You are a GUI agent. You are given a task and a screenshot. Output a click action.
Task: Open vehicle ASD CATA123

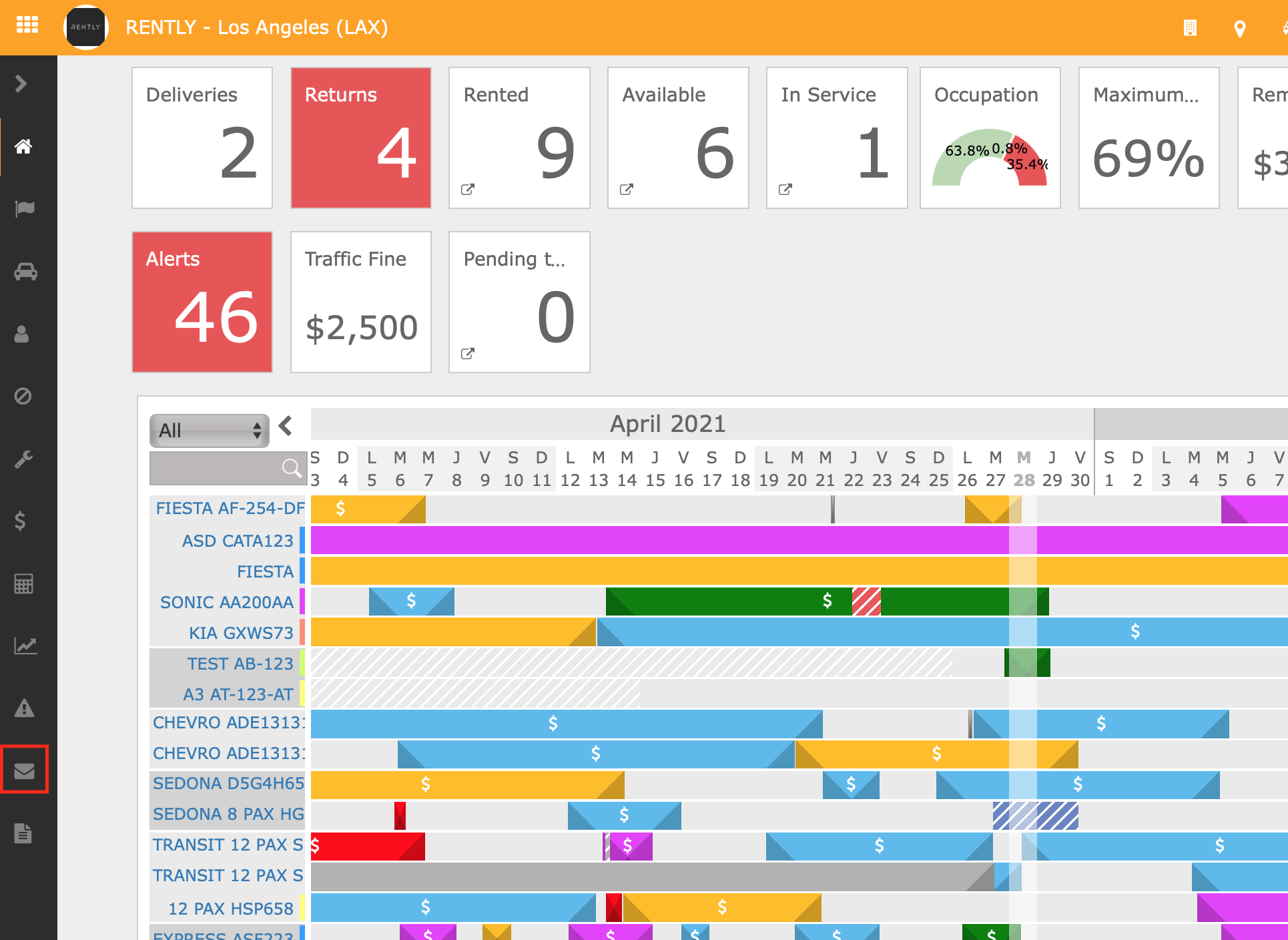(238, 541)
